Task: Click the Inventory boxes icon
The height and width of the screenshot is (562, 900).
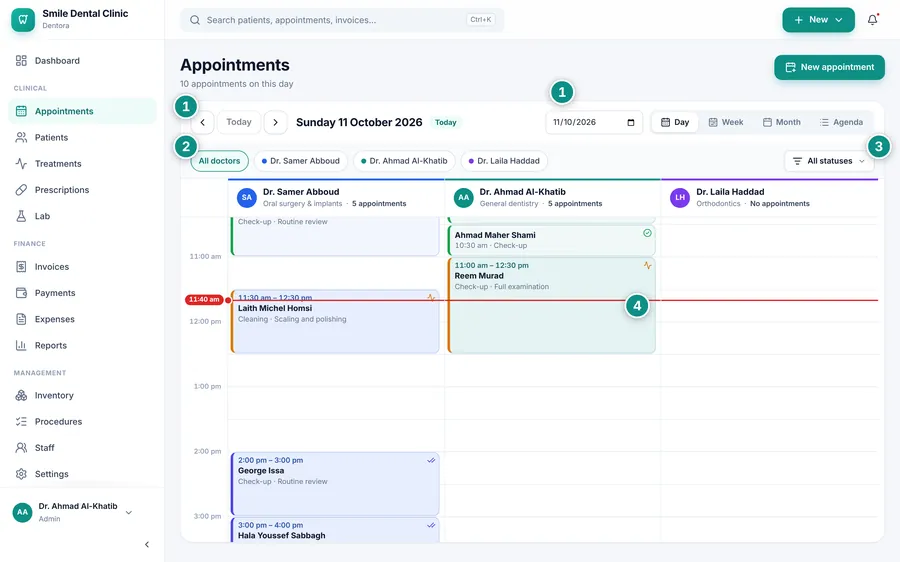Action: (x=21, y=396)
